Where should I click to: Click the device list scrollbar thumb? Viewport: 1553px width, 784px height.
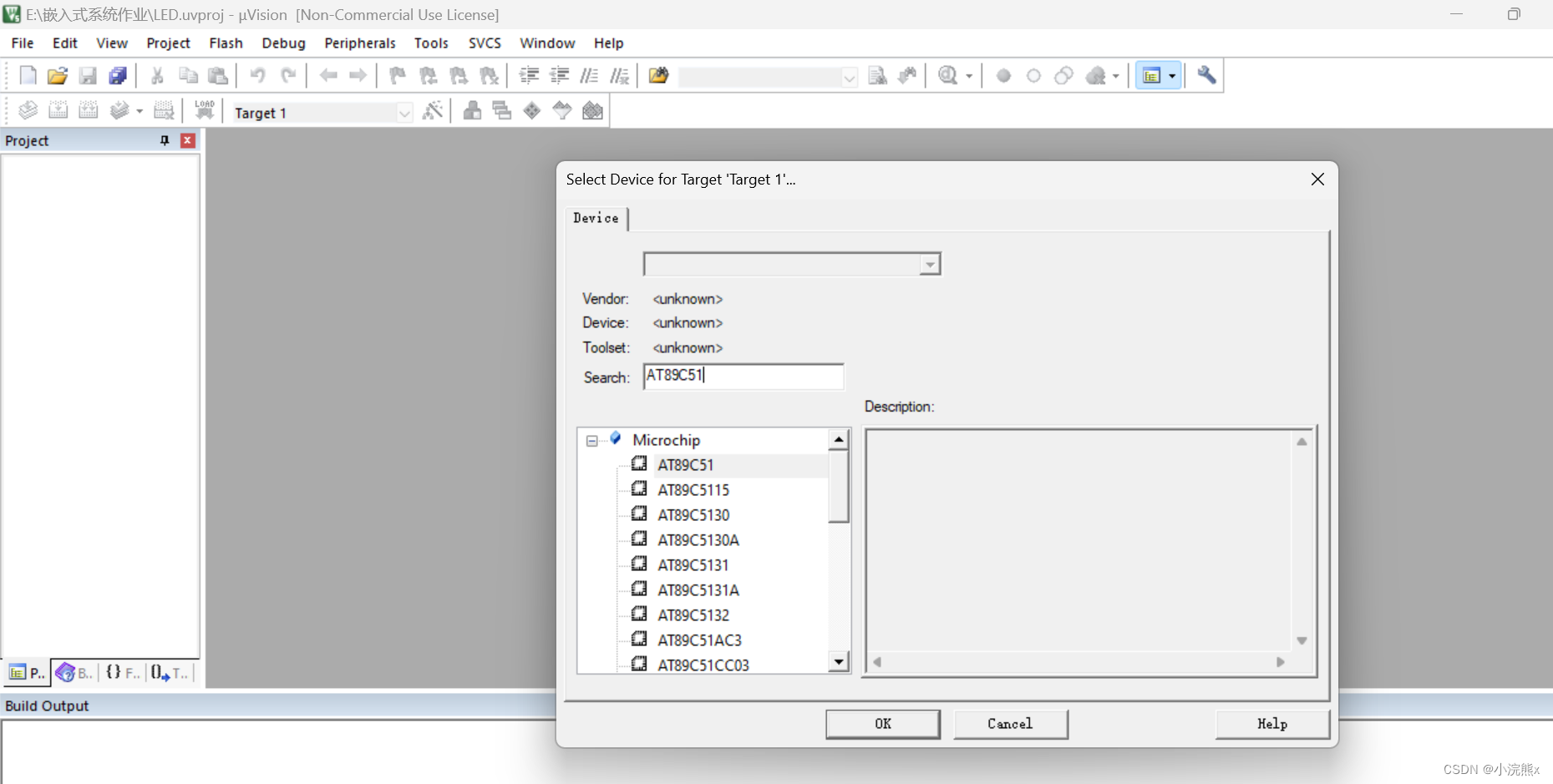pos(839,487)
